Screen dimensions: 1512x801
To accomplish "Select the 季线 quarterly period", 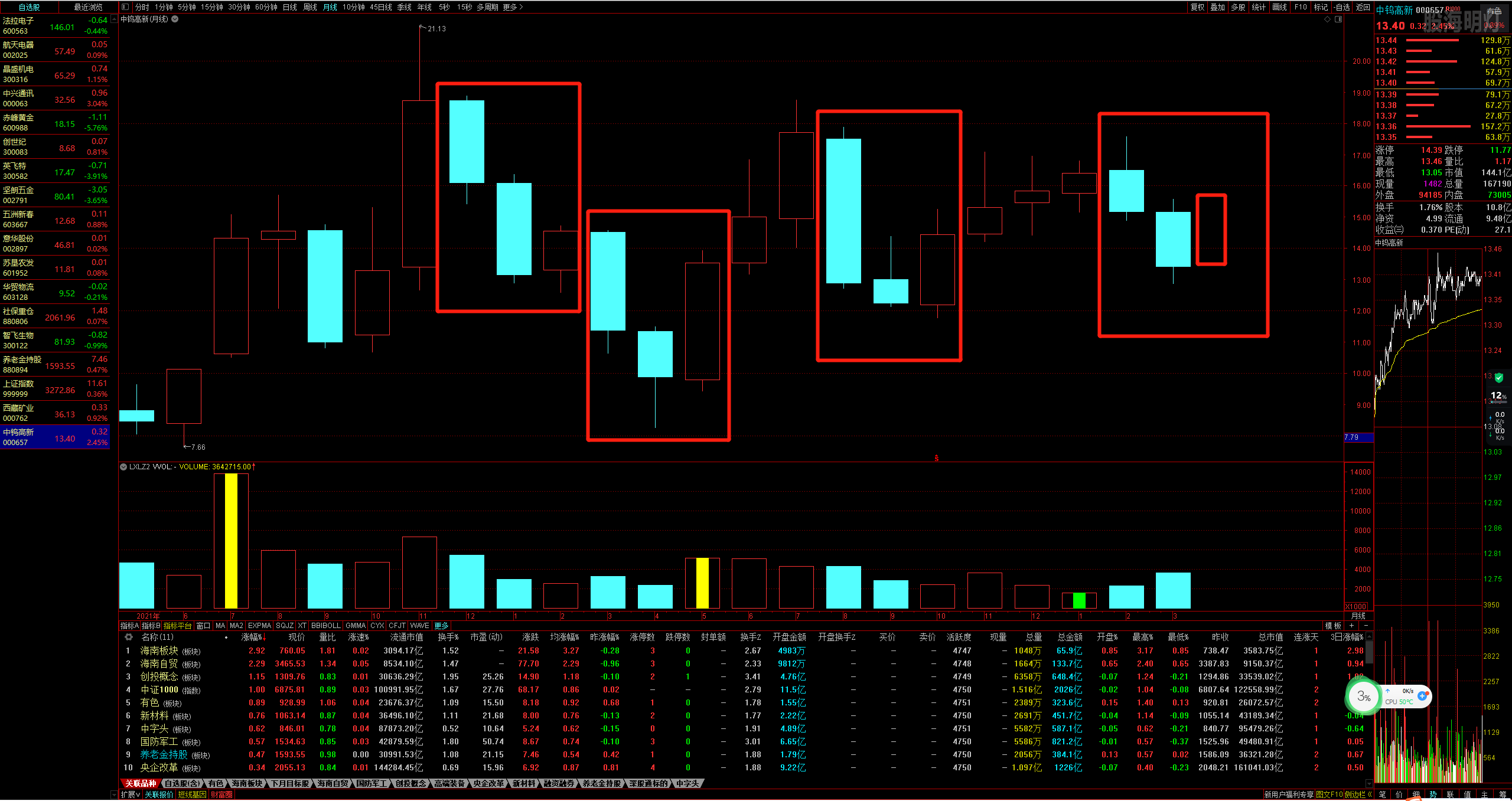I will coord(405,7).
